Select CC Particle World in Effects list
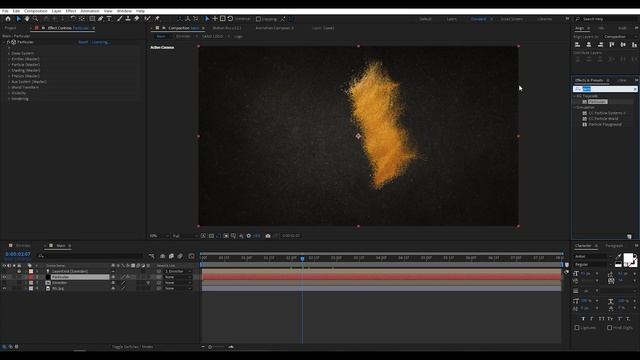640x360 pixels. pos(603,119)
